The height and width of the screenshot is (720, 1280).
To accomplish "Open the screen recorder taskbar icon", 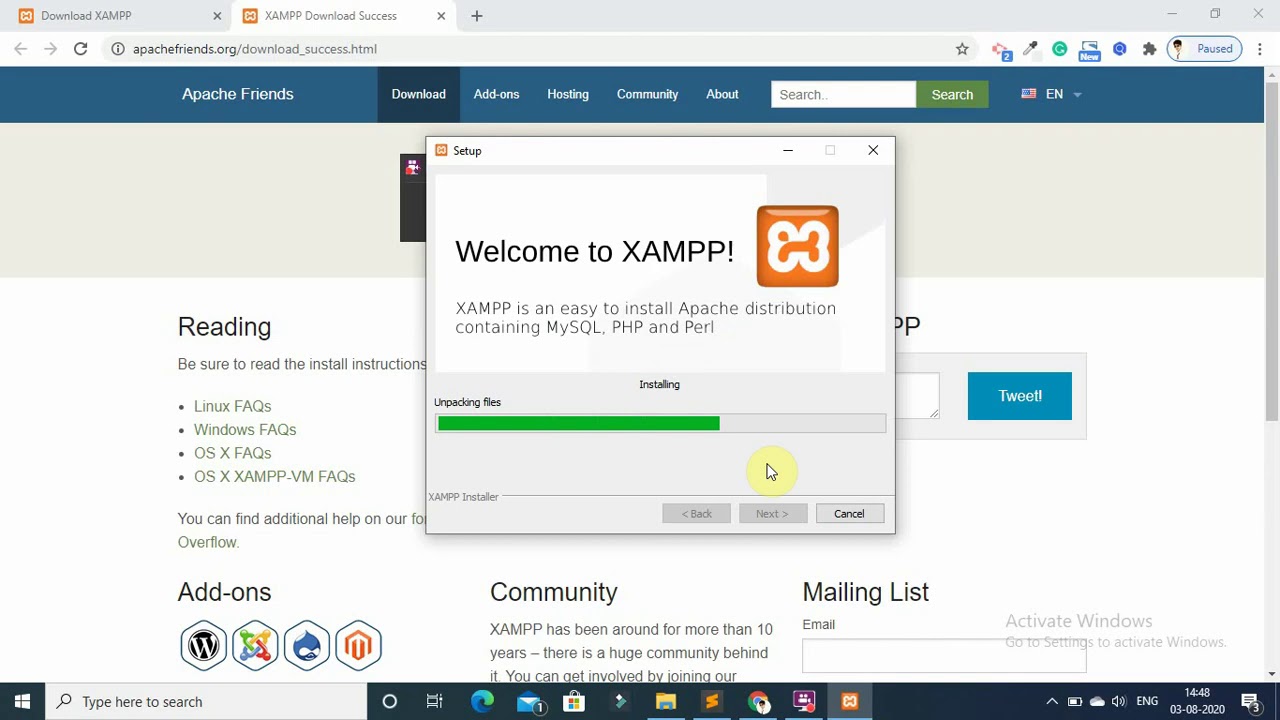I will (x=804, y=702).
